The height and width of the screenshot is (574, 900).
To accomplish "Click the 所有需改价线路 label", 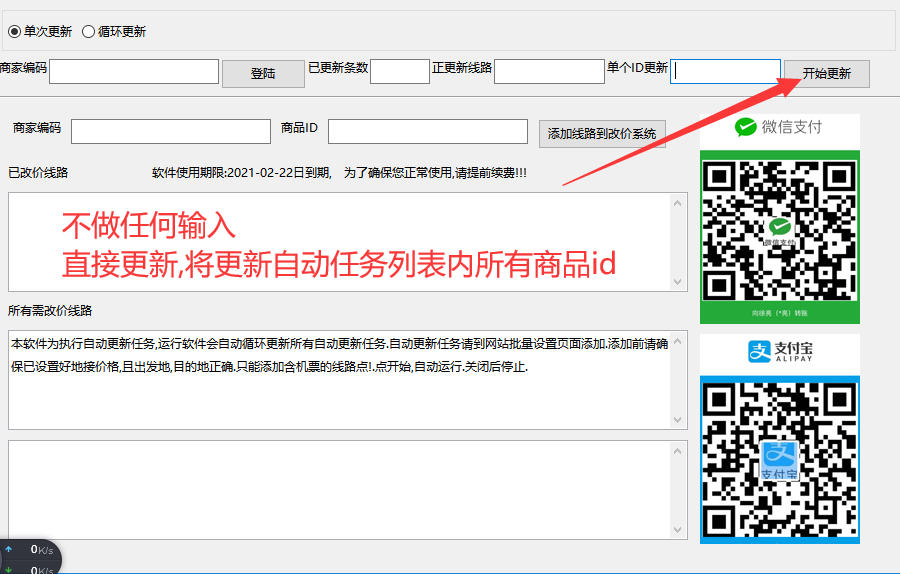I will tap(50, 311).
